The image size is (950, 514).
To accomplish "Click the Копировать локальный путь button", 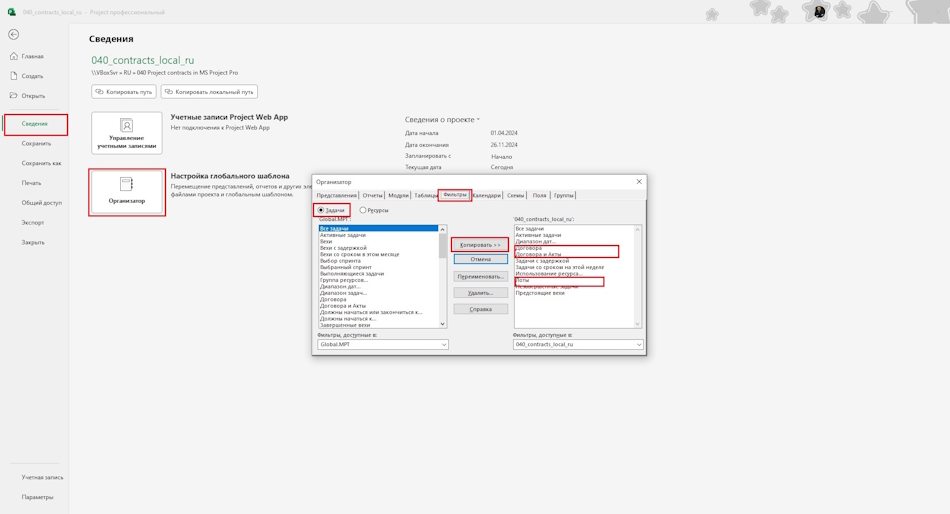I will (x=209, y=92).
